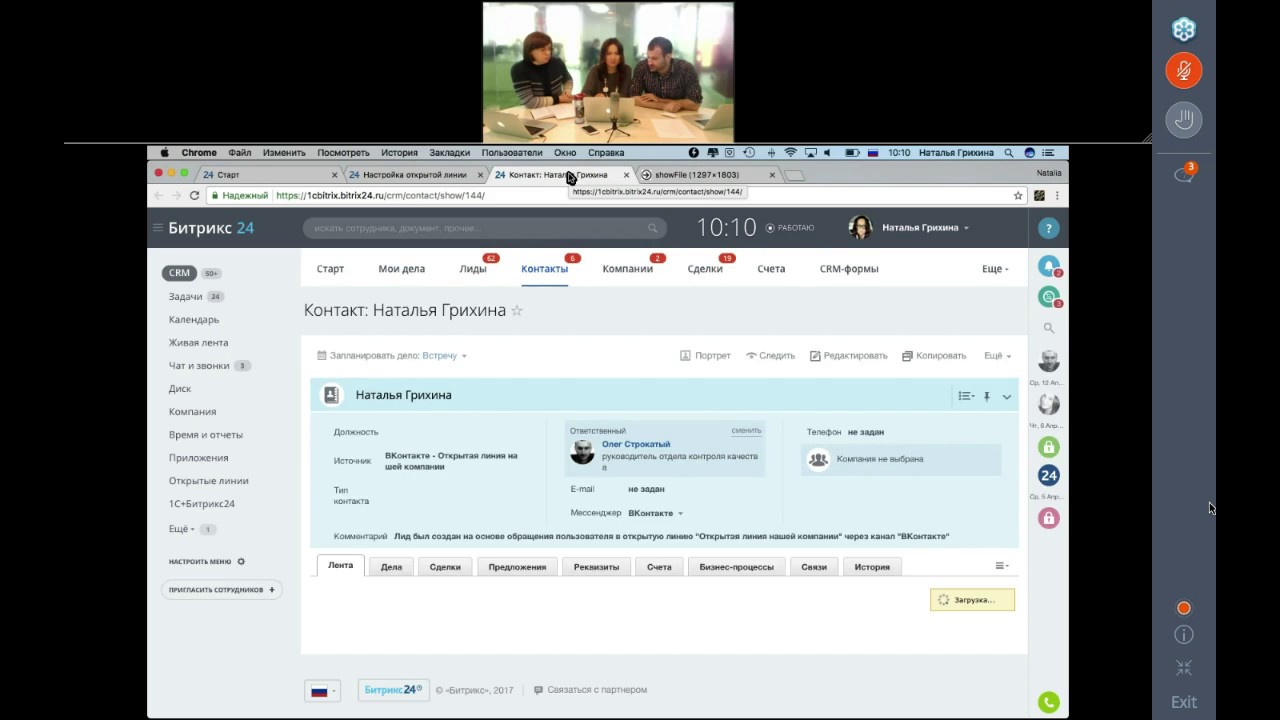Click Копировать toolbar item

pyautogui.click(x=934, y=355)
